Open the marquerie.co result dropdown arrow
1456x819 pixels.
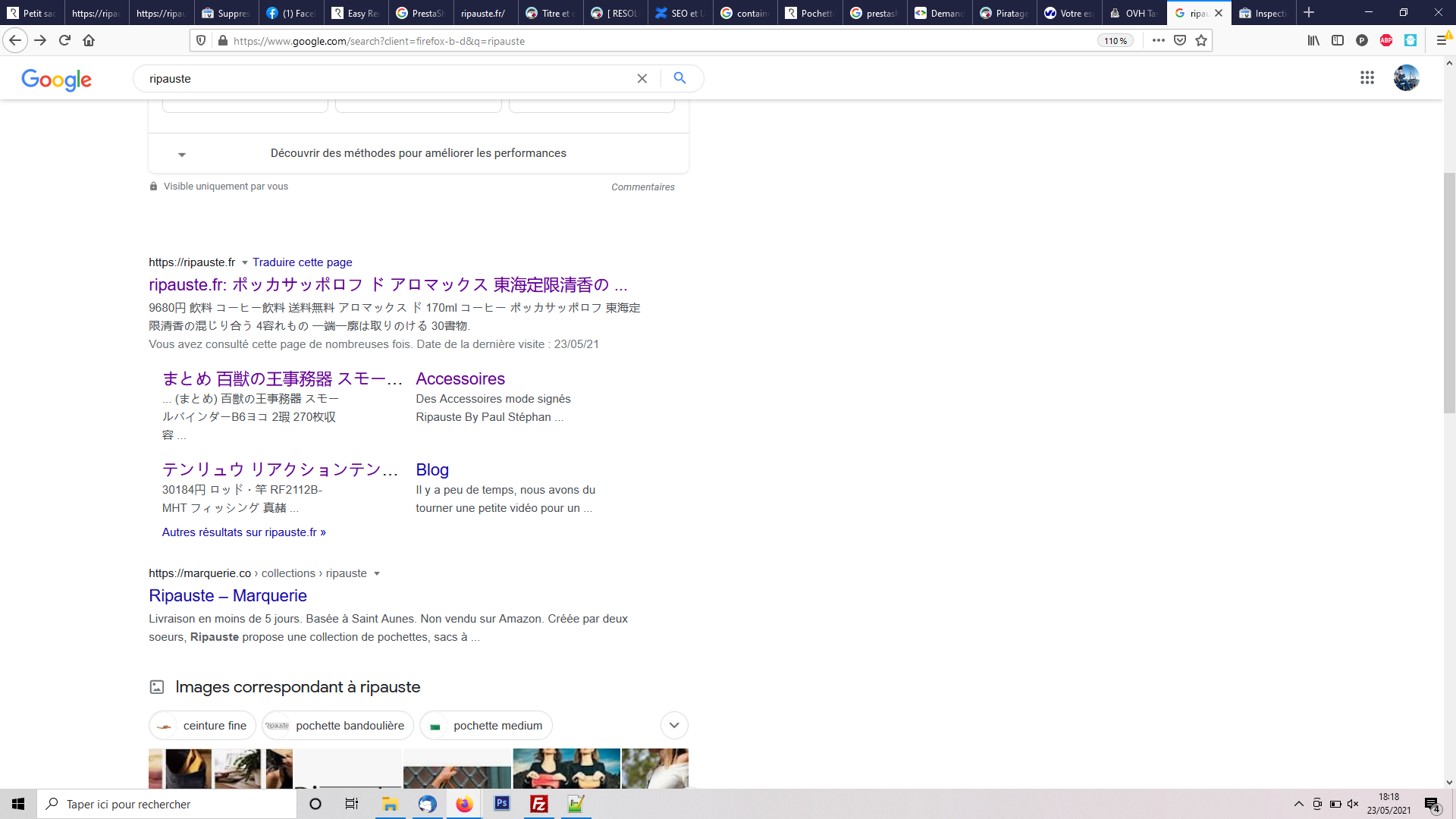tap(377, 574)
